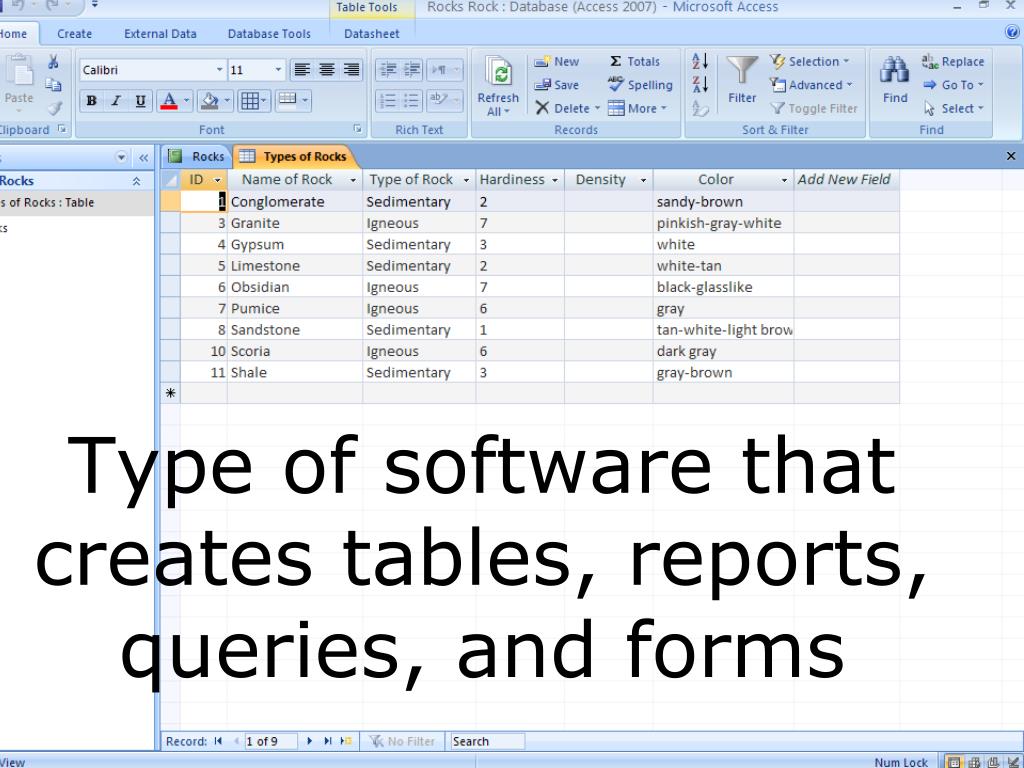Open the Go To dropdown
This screenshot has width=1024, height=768.
coord(953,85)
